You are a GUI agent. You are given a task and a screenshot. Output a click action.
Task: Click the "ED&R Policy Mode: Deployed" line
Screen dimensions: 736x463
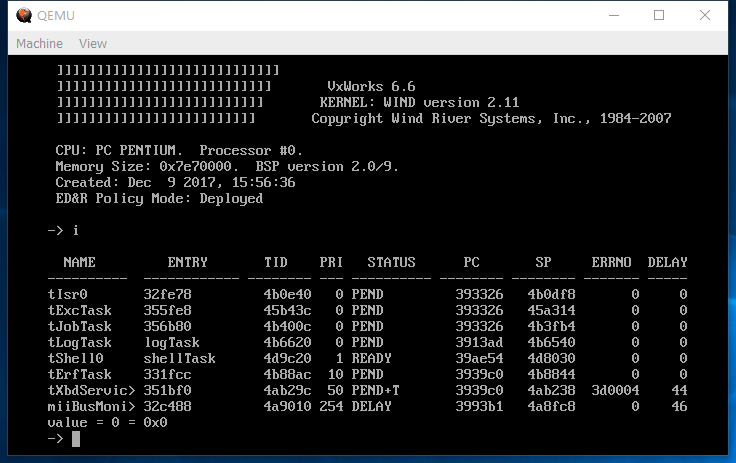pyautogui.click(x=159, y=199)
